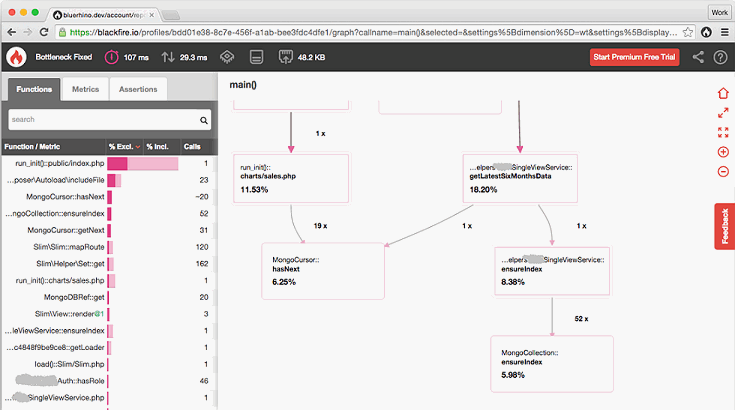Close the bluerhino.dev browser tab
Screen dimensions: 735x410
click(x=151, y=15)
